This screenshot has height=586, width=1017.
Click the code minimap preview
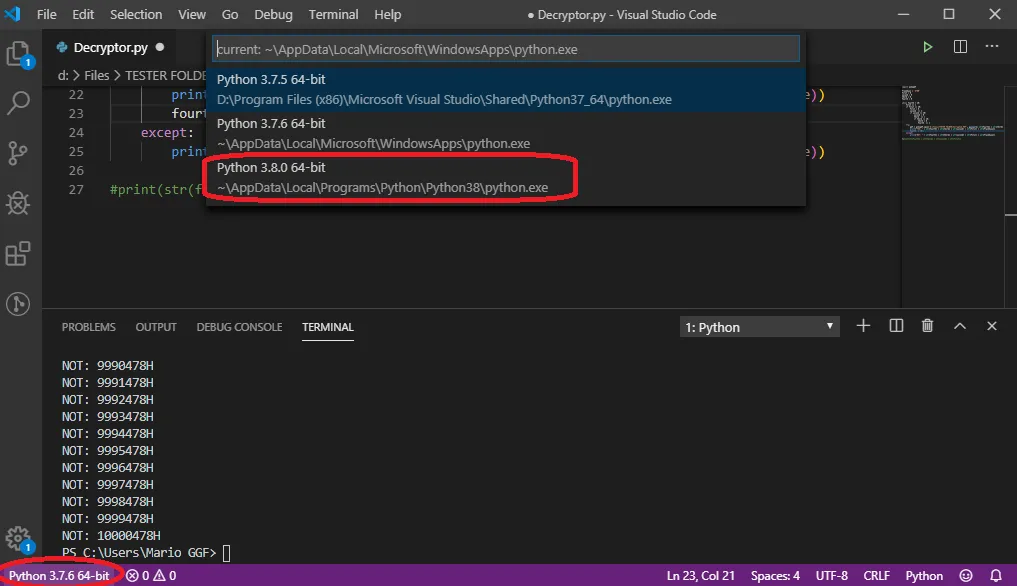coord(951,114)
